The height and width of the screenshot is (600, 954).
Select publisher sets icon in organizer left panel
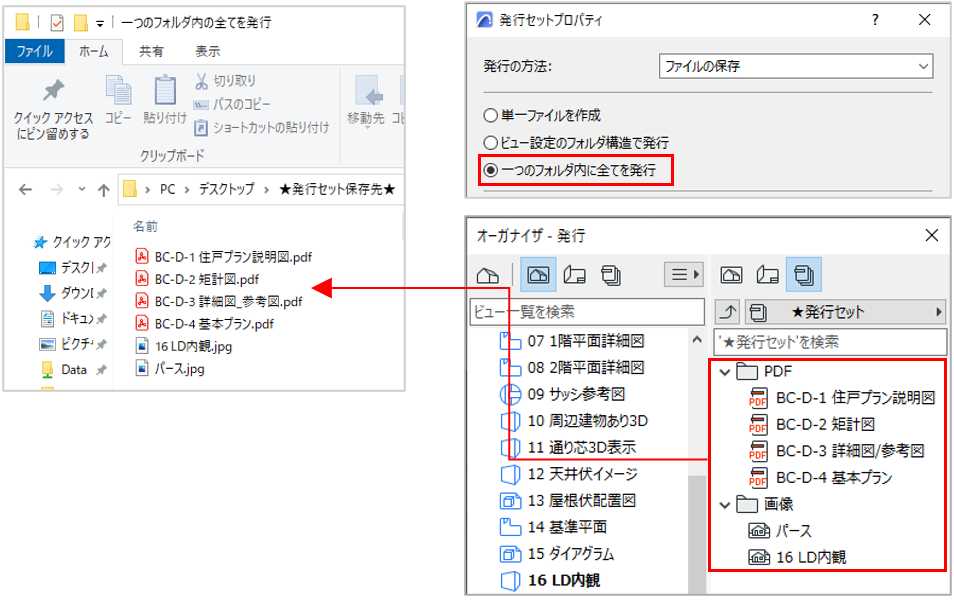pos(611,275)
